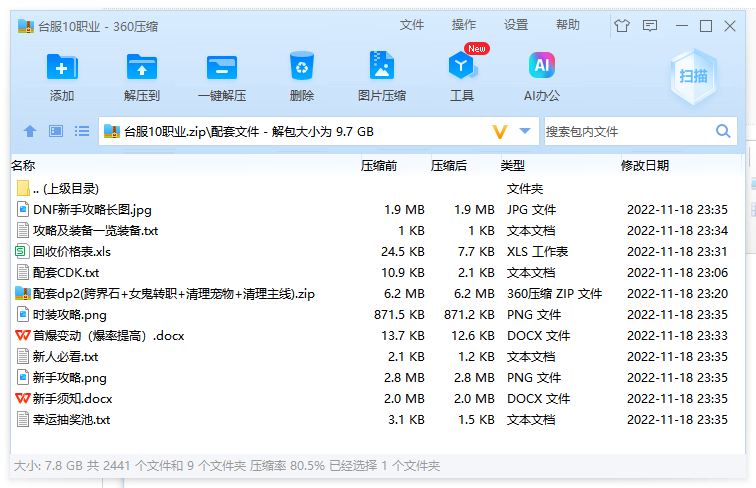
Task: Sort by the 压缩后 column header
Action: (449, 166)
